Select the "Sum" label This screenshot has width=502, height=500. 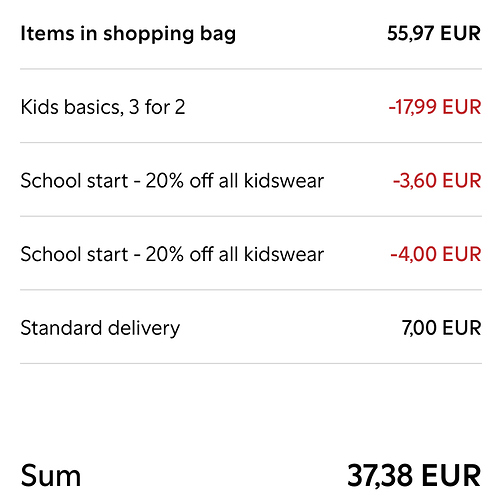[x=51, y=476]
